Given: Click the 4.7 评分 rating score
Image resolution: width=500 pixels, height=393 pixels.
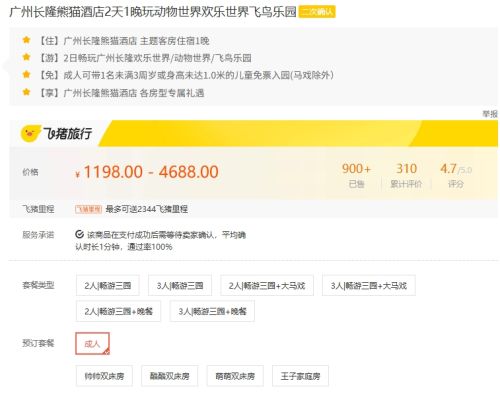Looking at the screenshot, I should pos(456,175).
